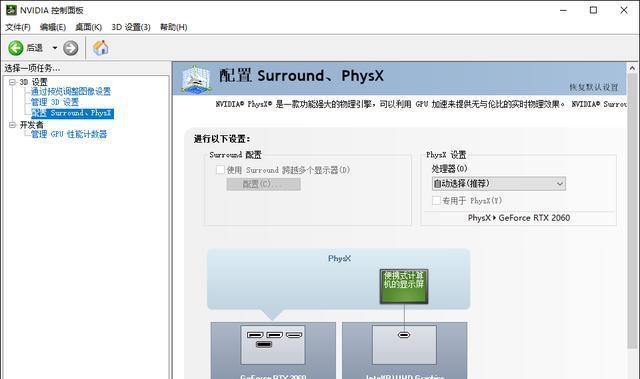Click the green Back arrow button
The image size is (640, 379).
(16, 48)
